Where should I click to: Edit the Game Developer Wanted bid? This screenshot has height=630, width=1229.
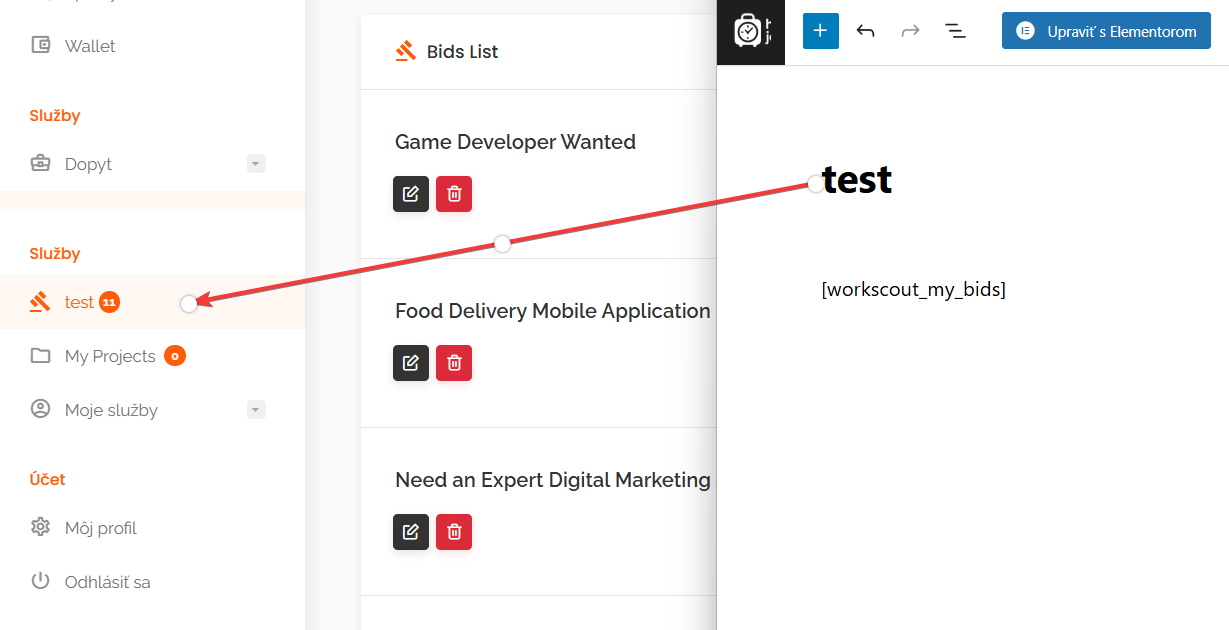(410, 194)
